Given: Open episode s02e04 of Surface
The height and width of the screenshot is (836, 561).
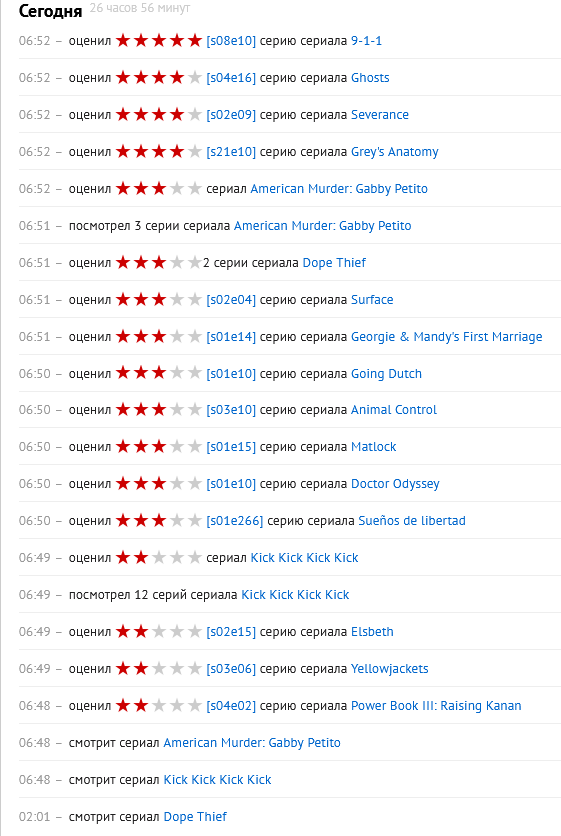Looking at the screenshot, I should coord(231,300).
